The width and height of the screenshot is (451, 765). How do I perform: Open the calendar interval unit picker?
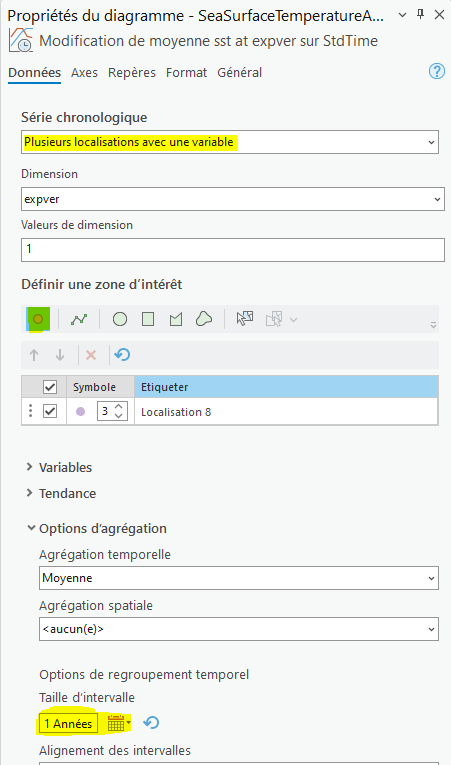click(119, 723)
